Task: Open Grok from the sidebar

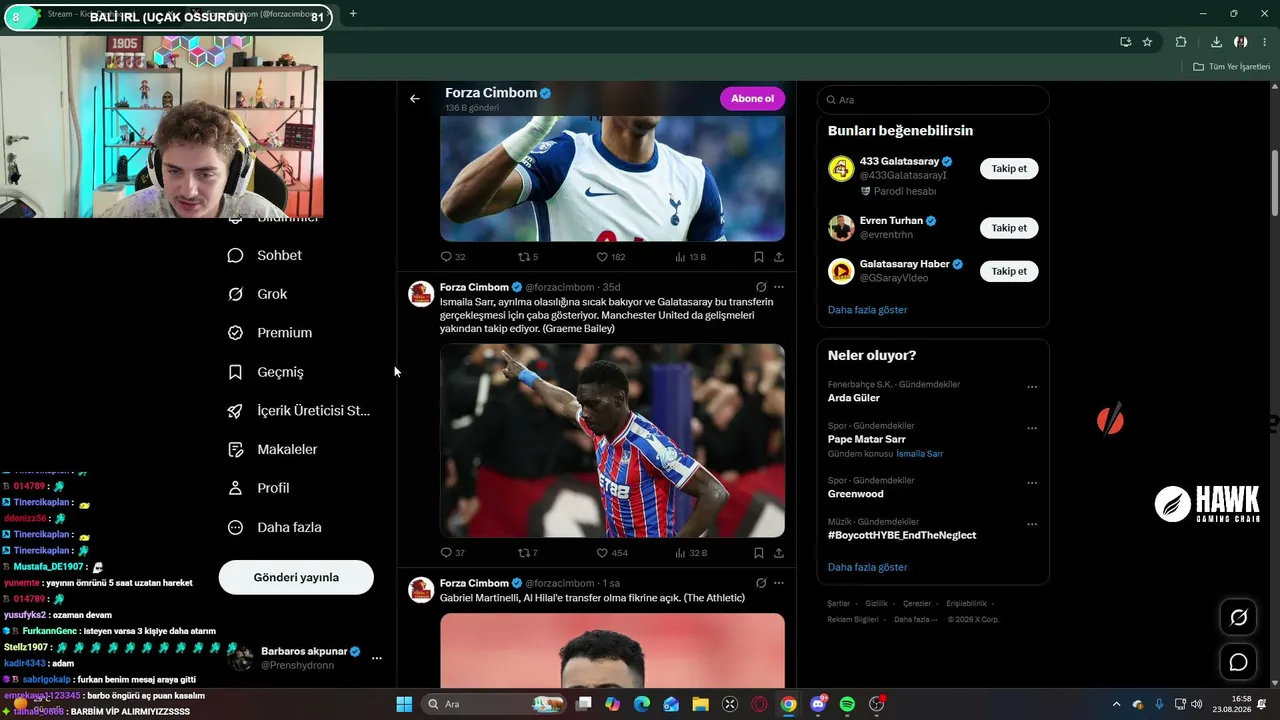Action: (x=257, y=294)
